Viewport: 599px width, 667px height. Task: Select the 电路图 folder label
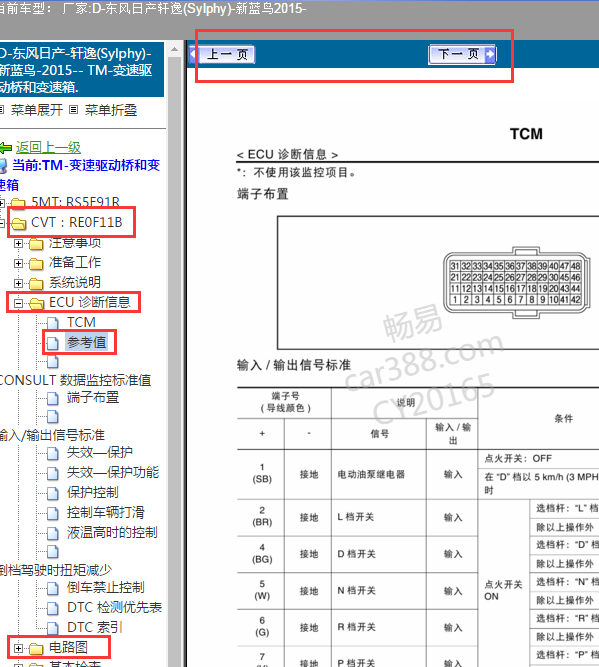click(x=68, y=647)
